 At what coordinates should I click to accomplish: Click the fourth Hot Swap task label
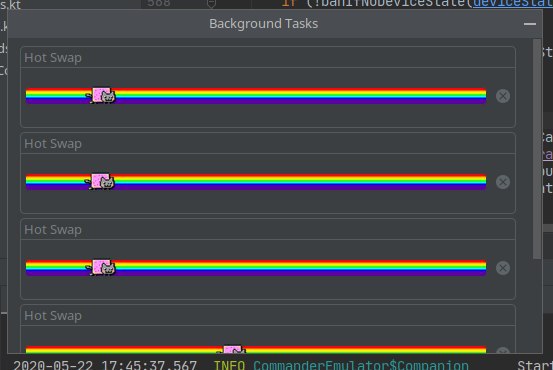click(53, 316)
